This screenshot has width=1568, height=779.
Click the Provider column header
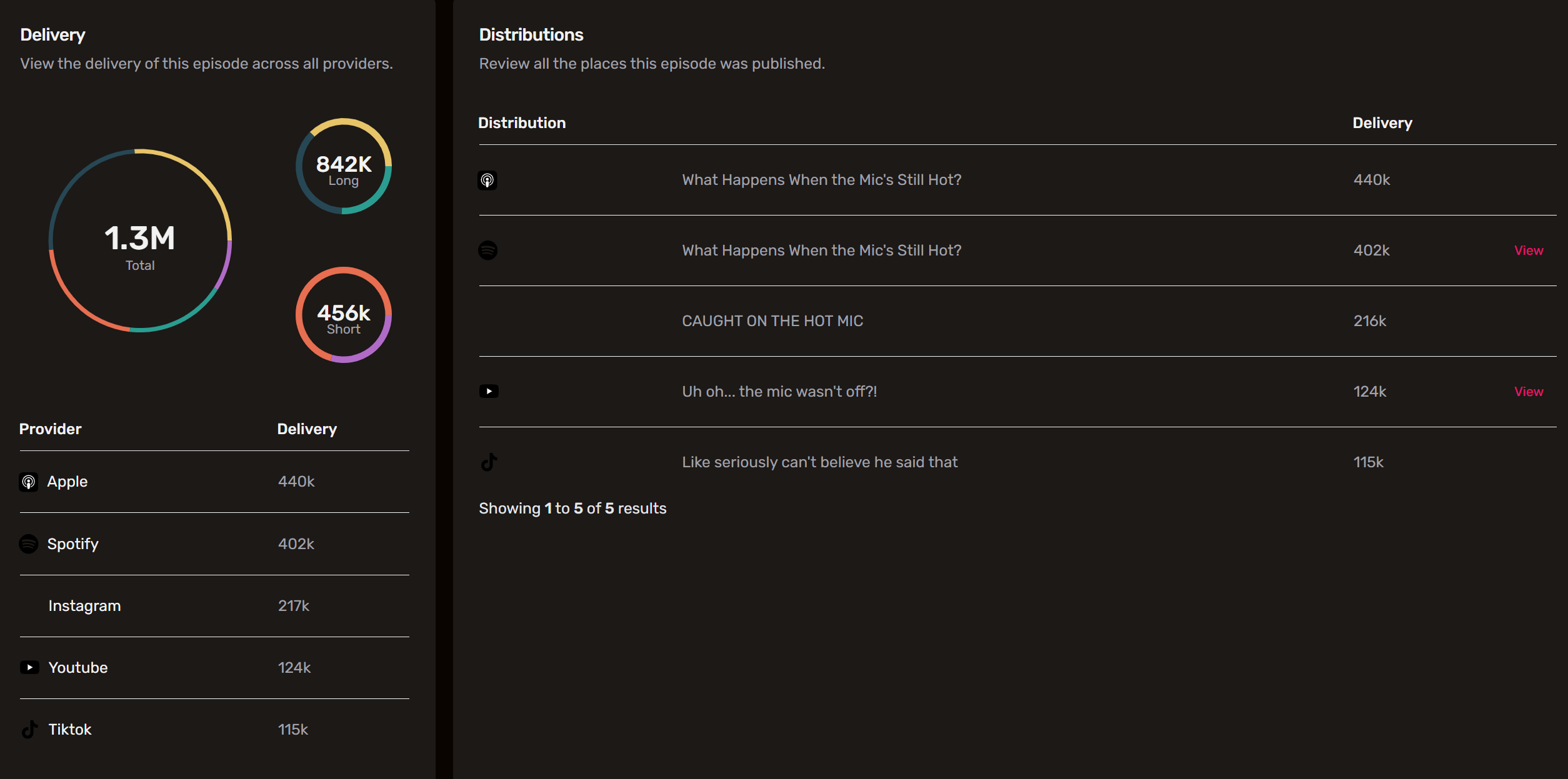[50, 429]
